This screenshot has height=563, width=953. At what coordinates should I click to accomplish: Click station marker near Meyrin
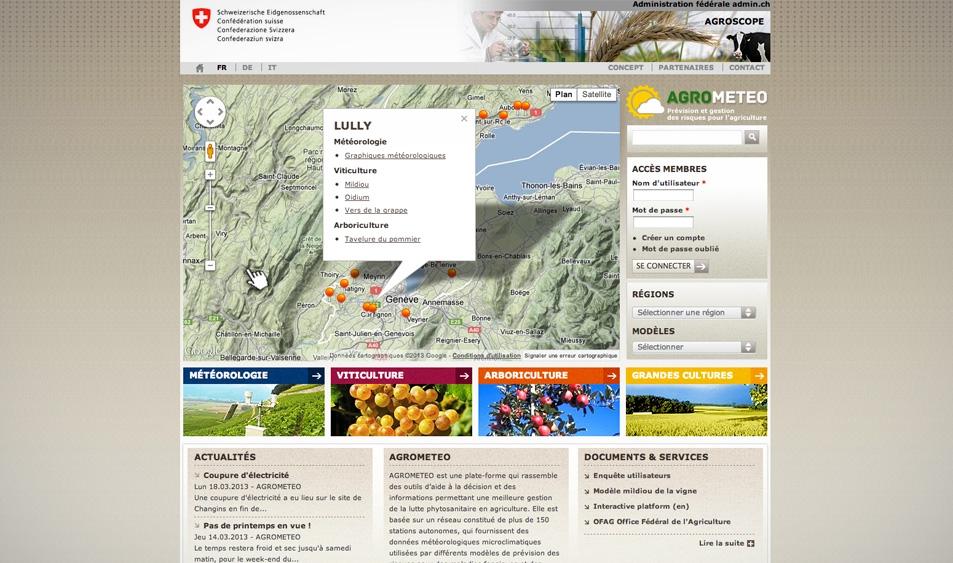(x=354, y=273)
